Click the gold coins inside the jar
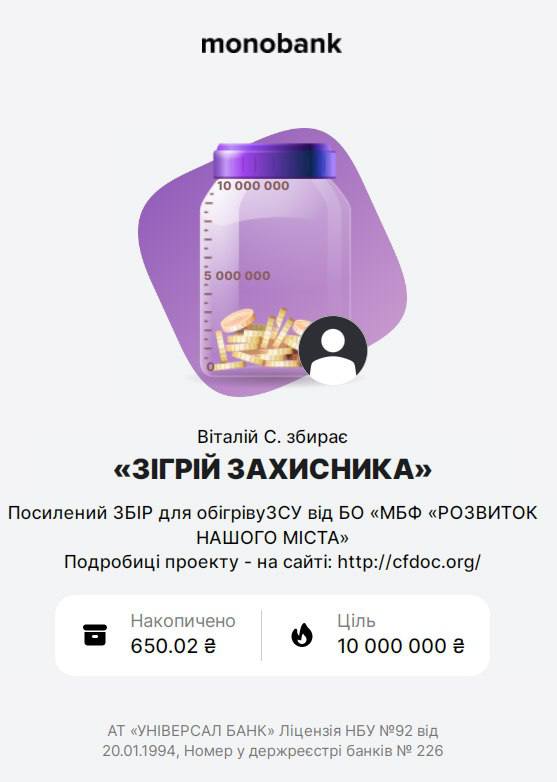Screen dimensions: 557x782 pos(259,338)
